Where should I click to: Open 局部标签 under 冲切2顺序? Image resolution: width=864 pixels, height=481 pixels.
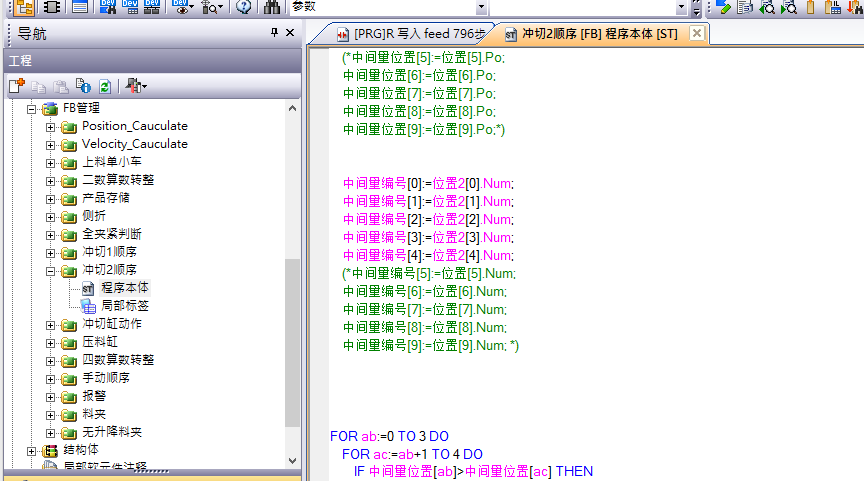(125, 306)
